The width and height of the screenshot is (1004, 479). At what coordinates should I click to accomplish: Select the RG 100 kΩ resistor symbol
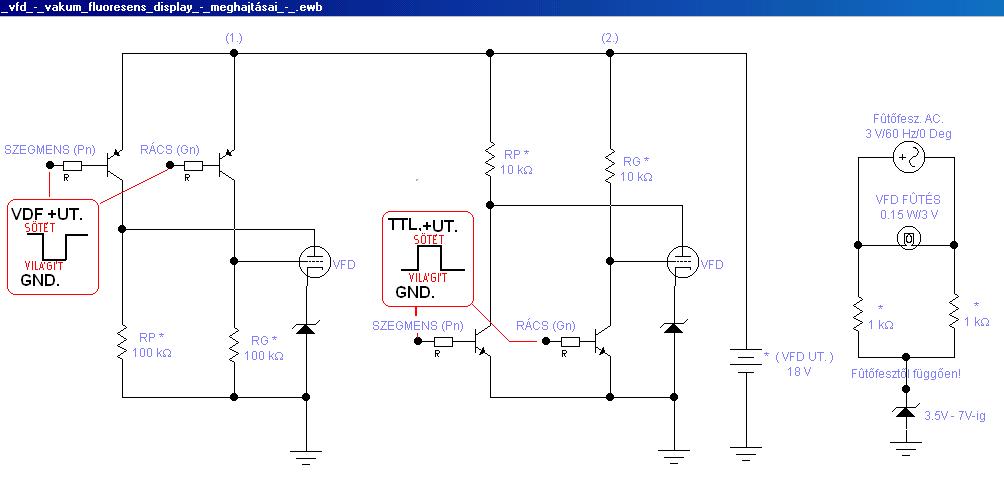click(x=234, y=343)
